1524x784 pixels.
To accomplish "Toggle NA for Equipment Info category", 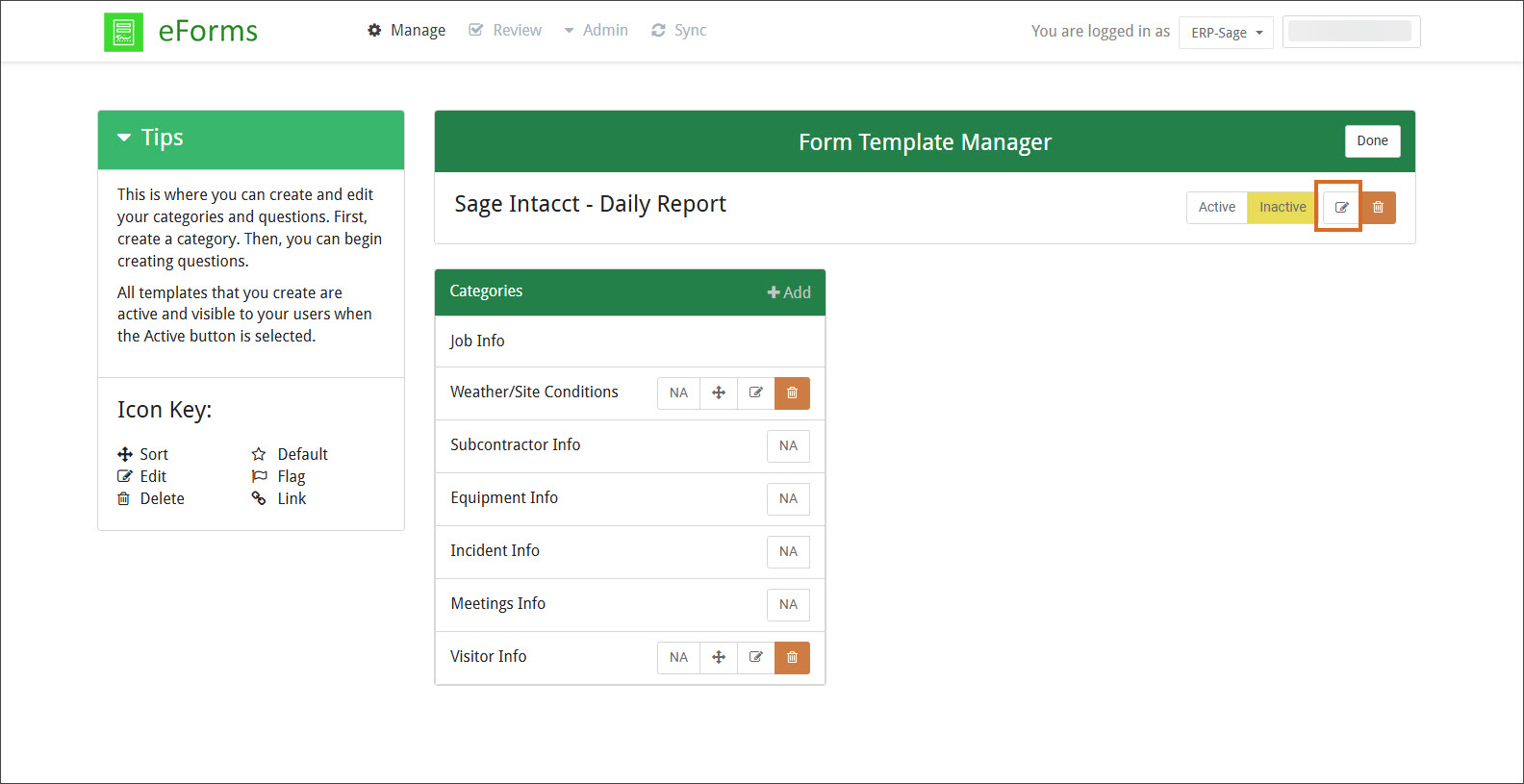I will coord(788,498).
